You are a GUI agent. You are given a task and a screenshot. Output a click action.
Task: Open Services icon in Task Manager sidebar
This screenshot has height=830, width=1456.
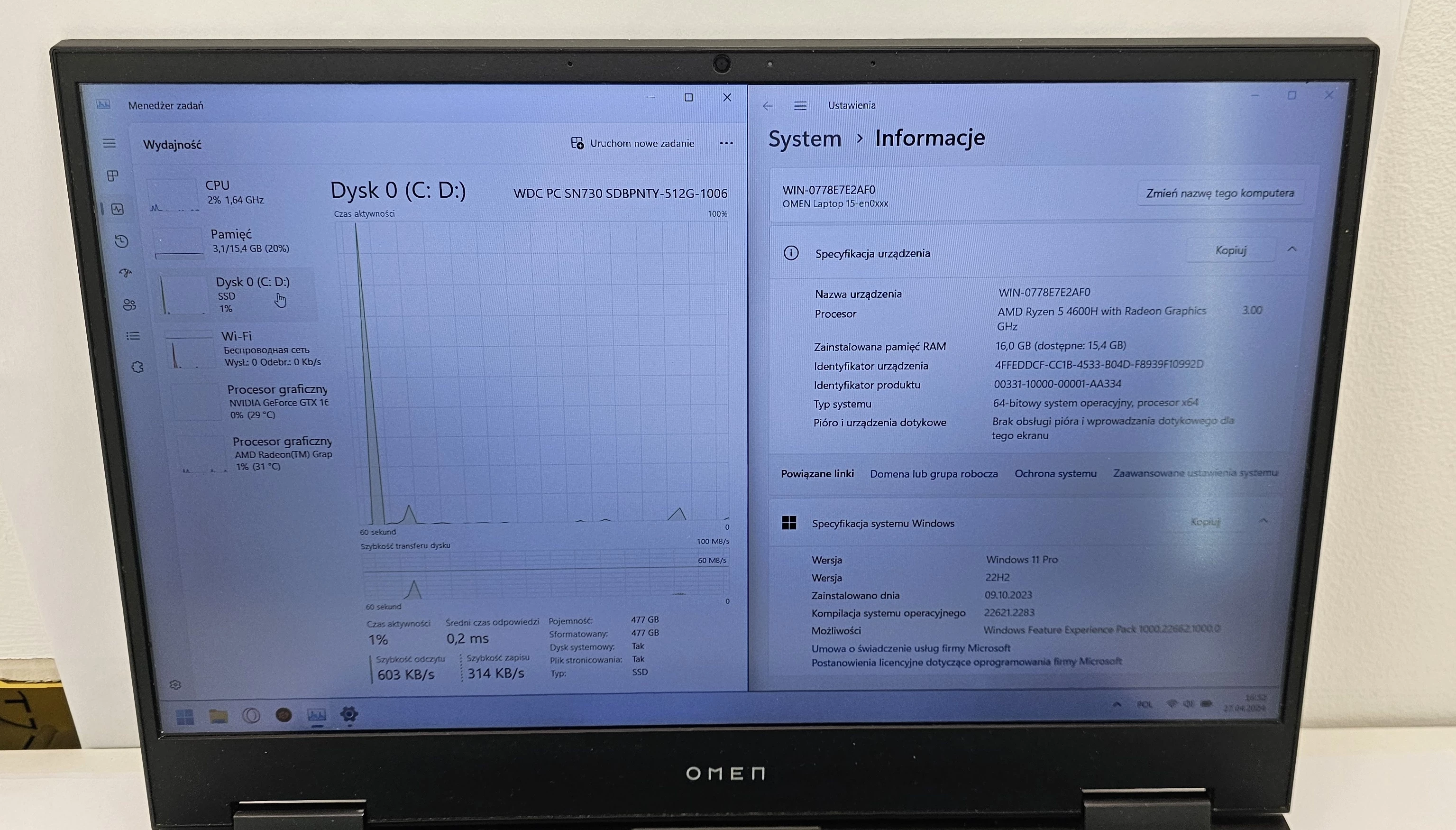(137, 367)
